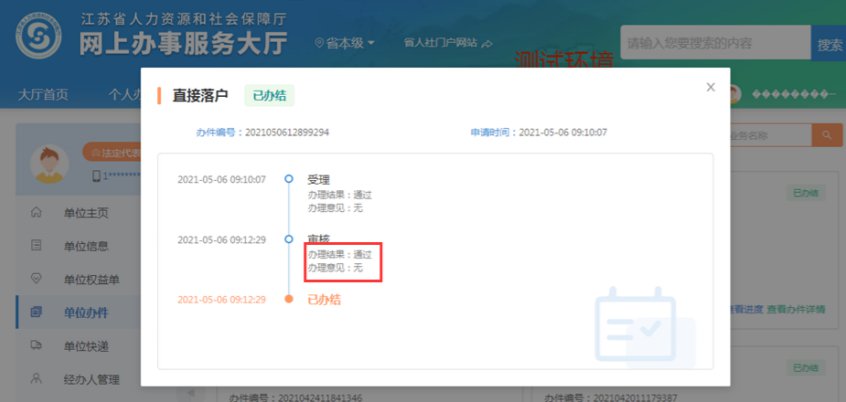The image size is (846, 402).
Task: Open 单位快递 in sidebar
Action: [x=86, y=346]
